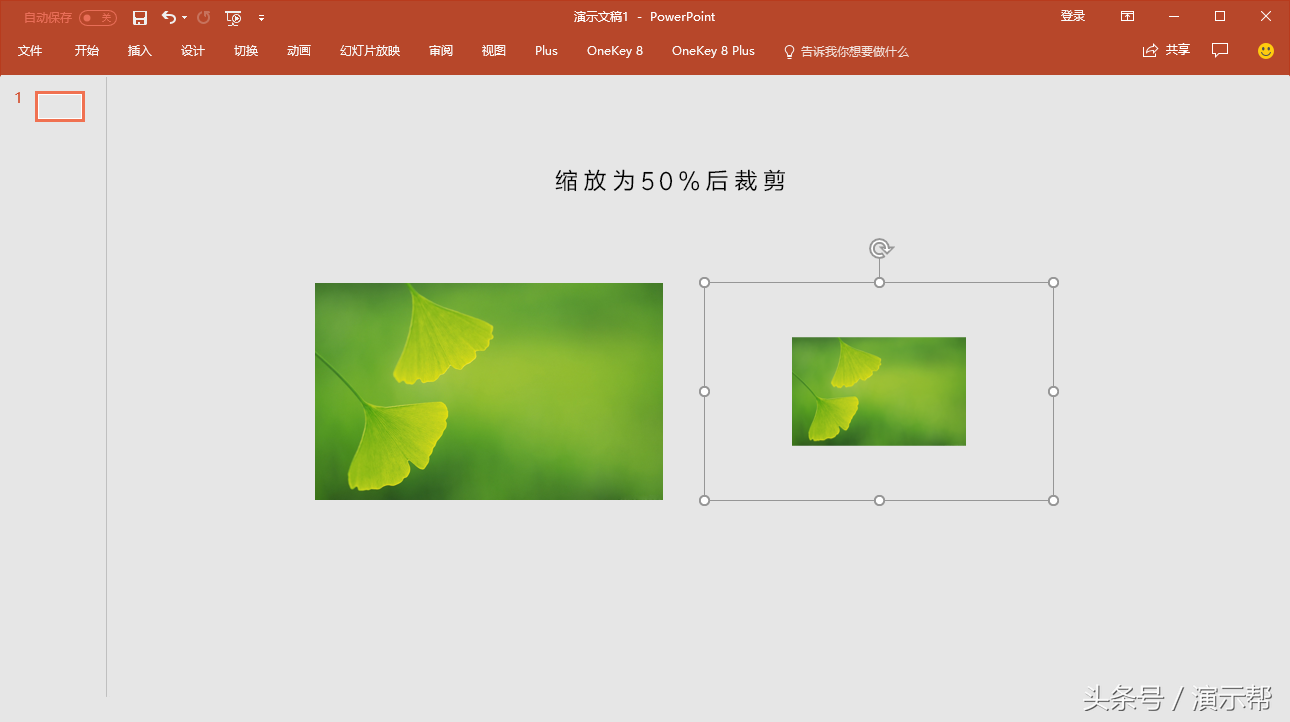Click the 共享 share button
Screen dimensions: 1290x722
tap(1166, 50)
